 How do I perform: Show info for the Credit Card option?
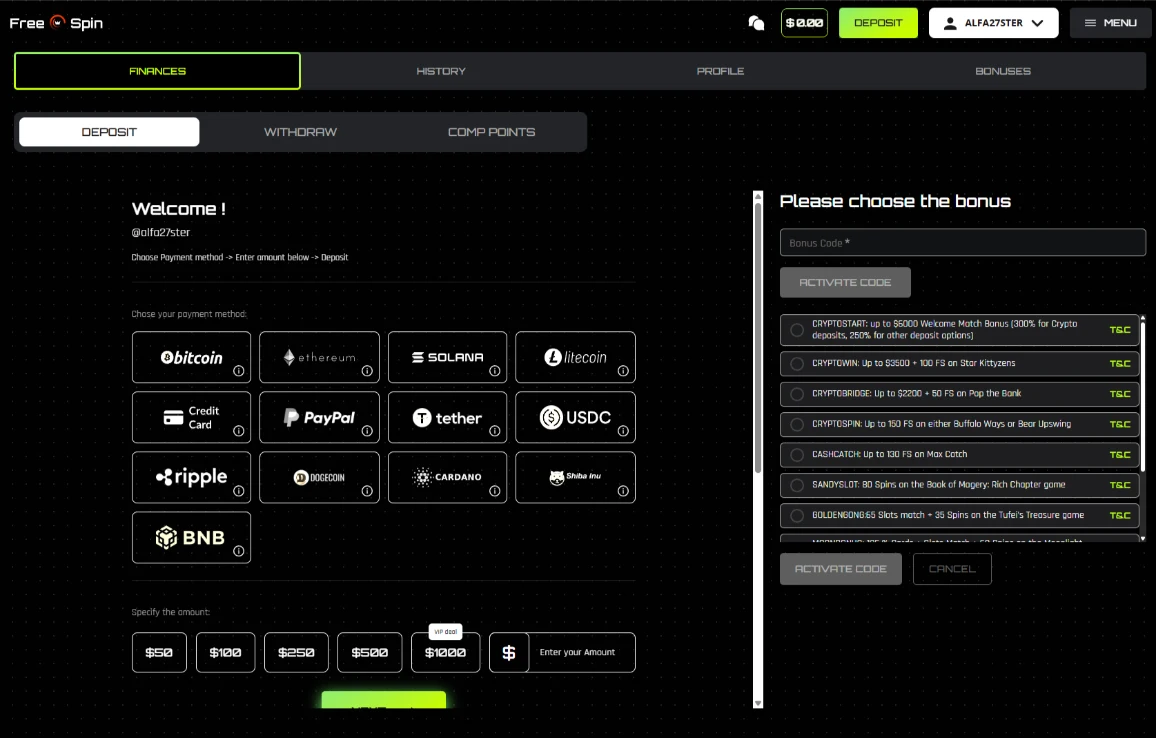pyautogui.click(x=237, y=430)
